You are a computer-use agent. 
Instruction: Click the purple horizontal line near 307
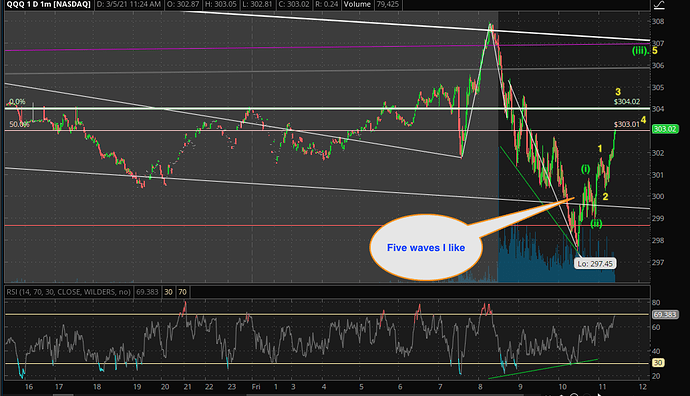pyautogui.click(x=326, y=47)
